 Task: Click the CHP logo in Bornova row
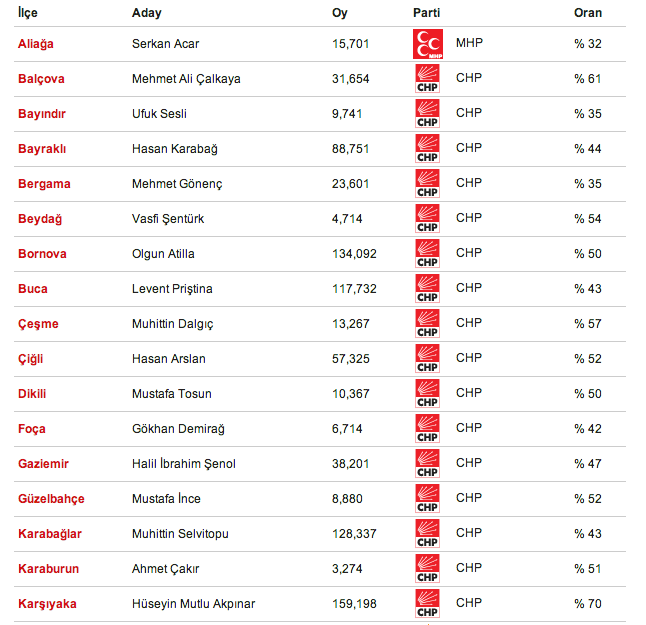427,254
